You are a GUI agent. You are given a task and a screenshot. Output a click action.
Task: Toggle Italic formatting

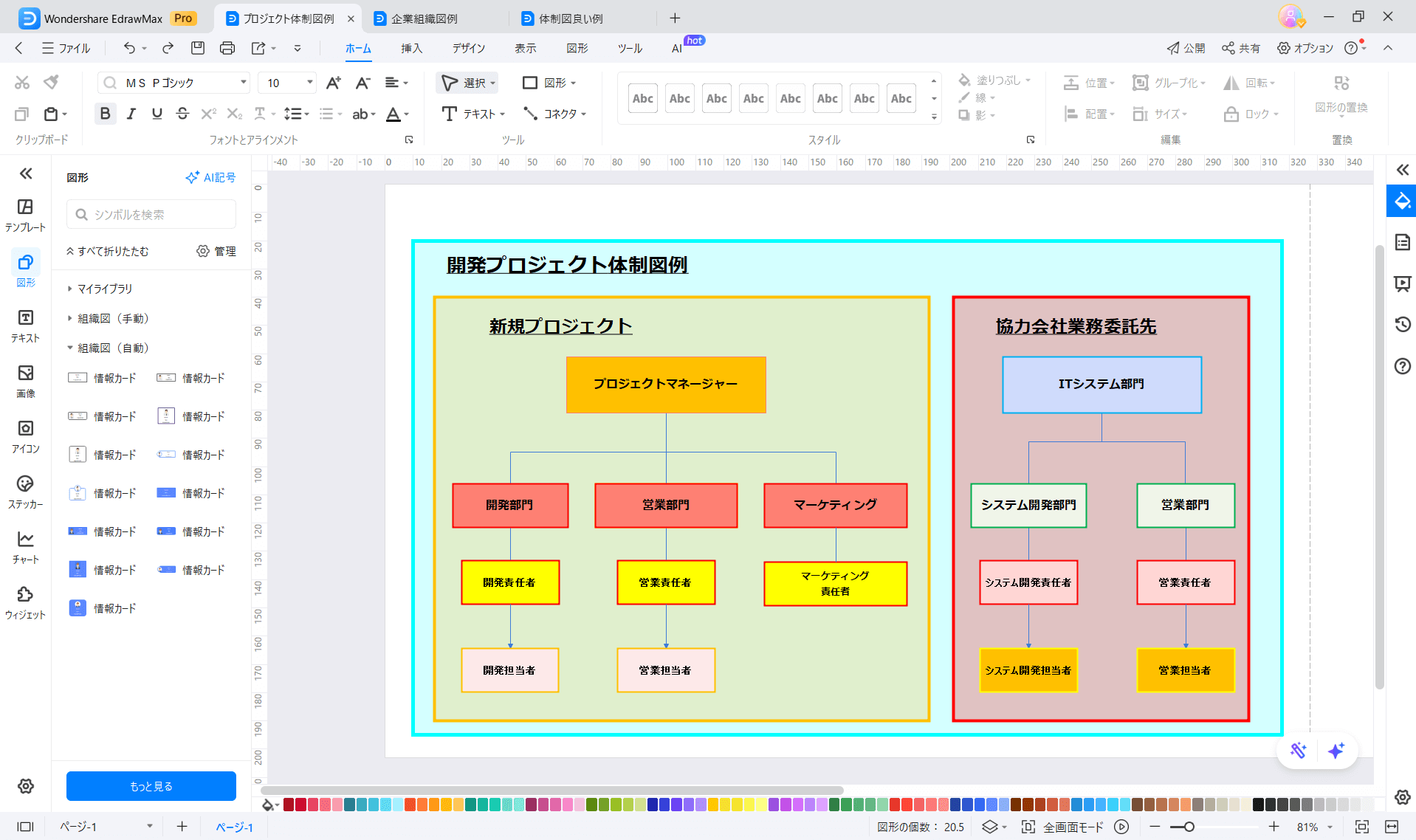131,114
